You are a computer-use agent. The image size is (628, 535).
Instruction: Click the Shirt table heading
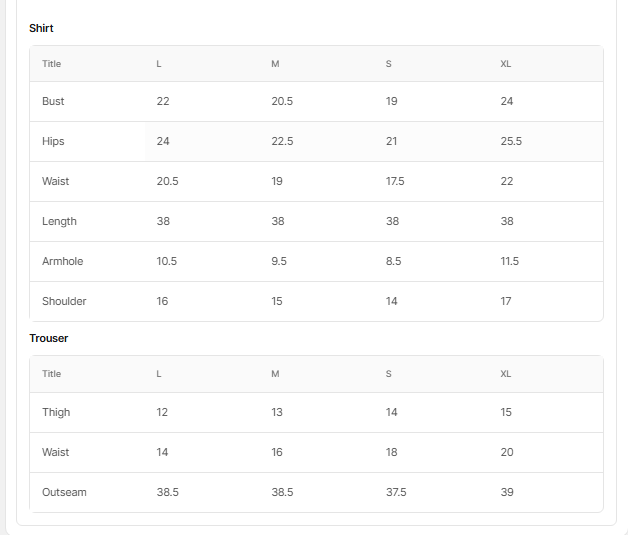[x=41, y=28]
